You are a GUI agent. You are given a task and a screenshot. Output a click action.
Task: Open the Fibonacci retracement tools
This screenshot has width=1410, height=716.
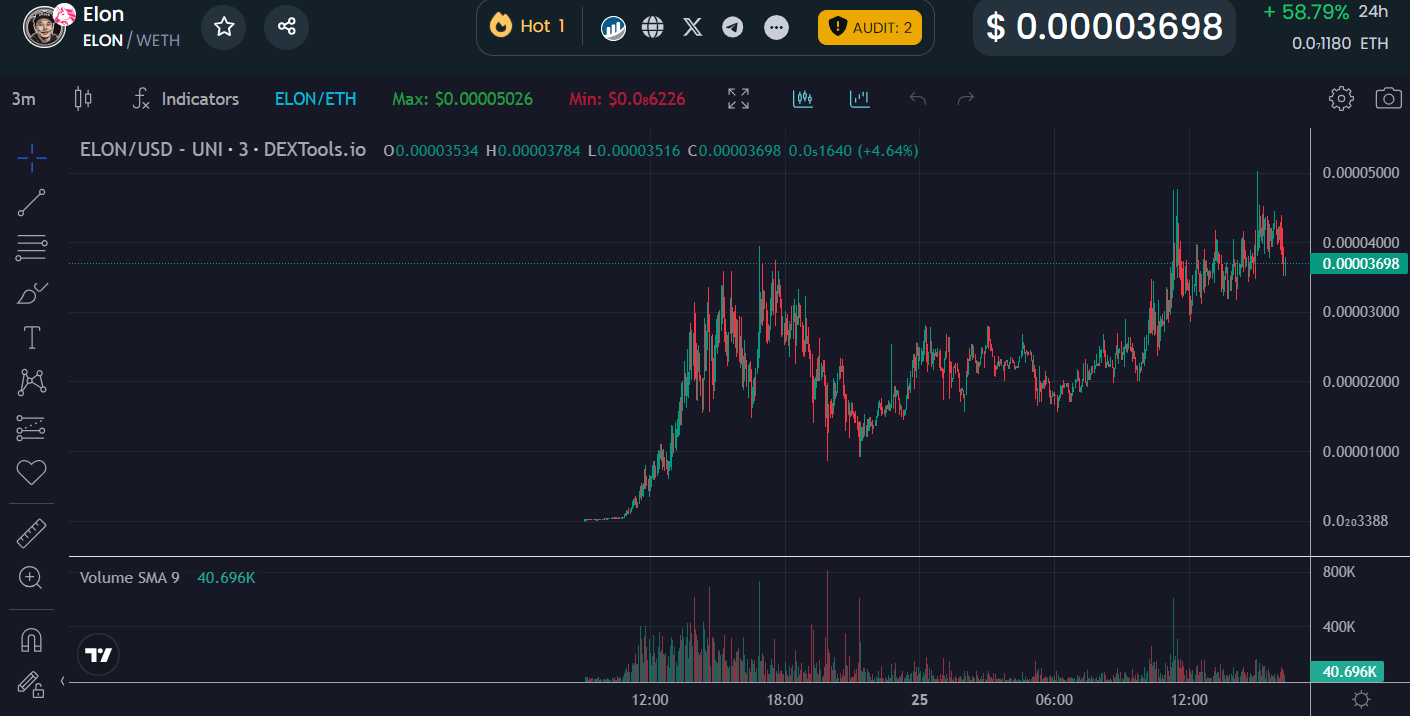coord(32,247)
